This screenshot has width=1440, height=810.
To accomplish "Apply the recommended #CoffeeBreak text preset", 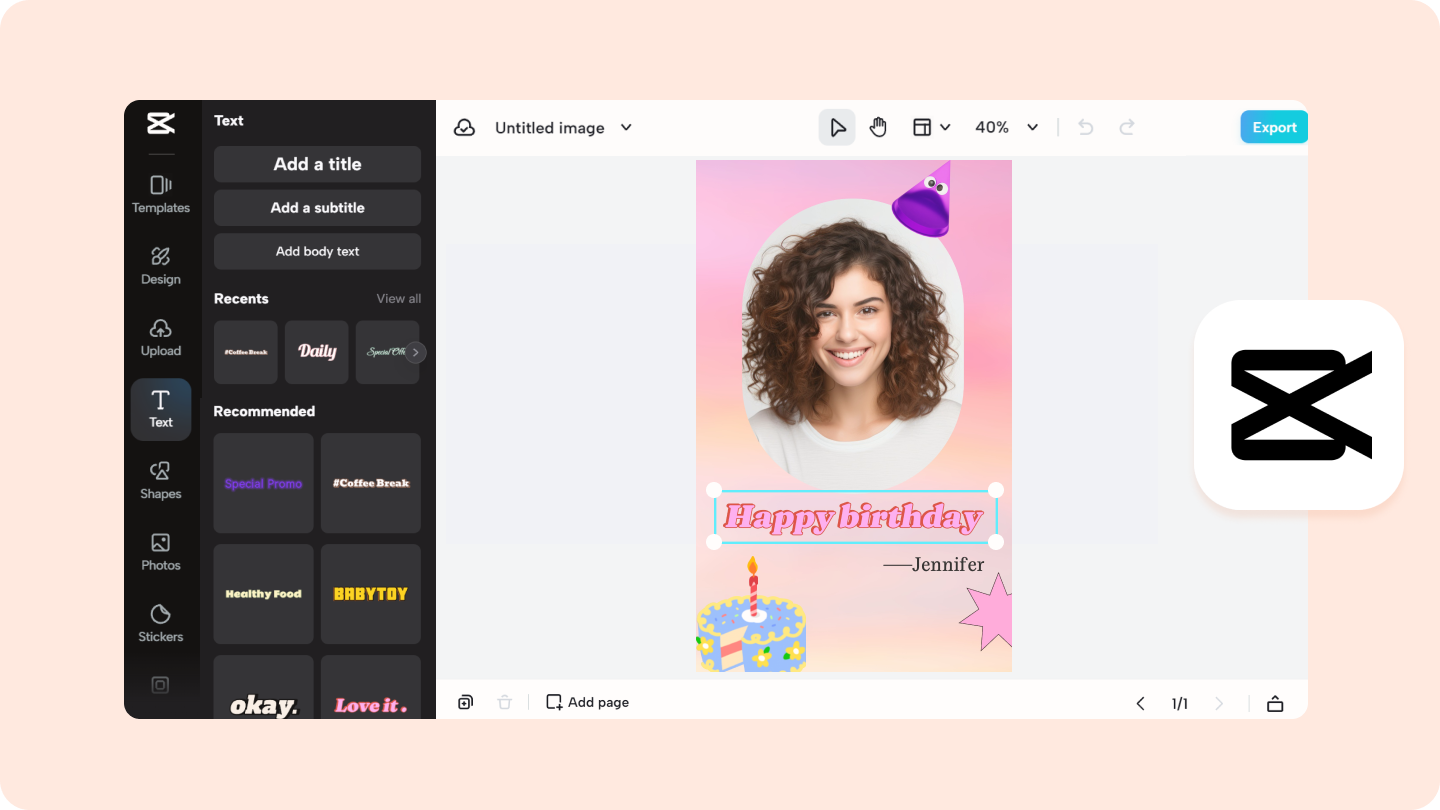I will pyautogui.click(x=371, y=483).
